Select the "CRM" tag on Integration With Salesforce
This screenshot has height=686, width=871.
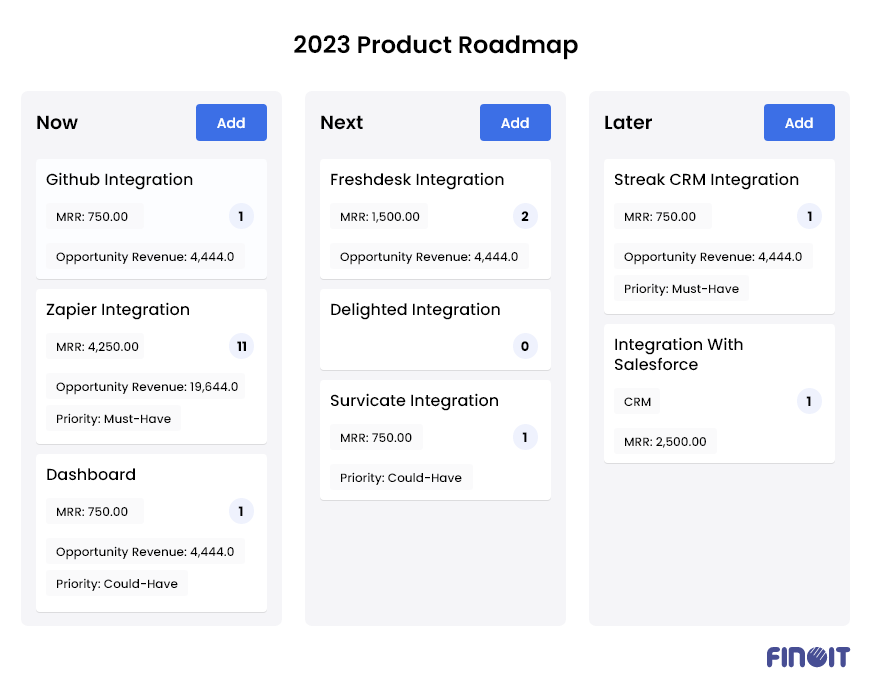[637, 401]
